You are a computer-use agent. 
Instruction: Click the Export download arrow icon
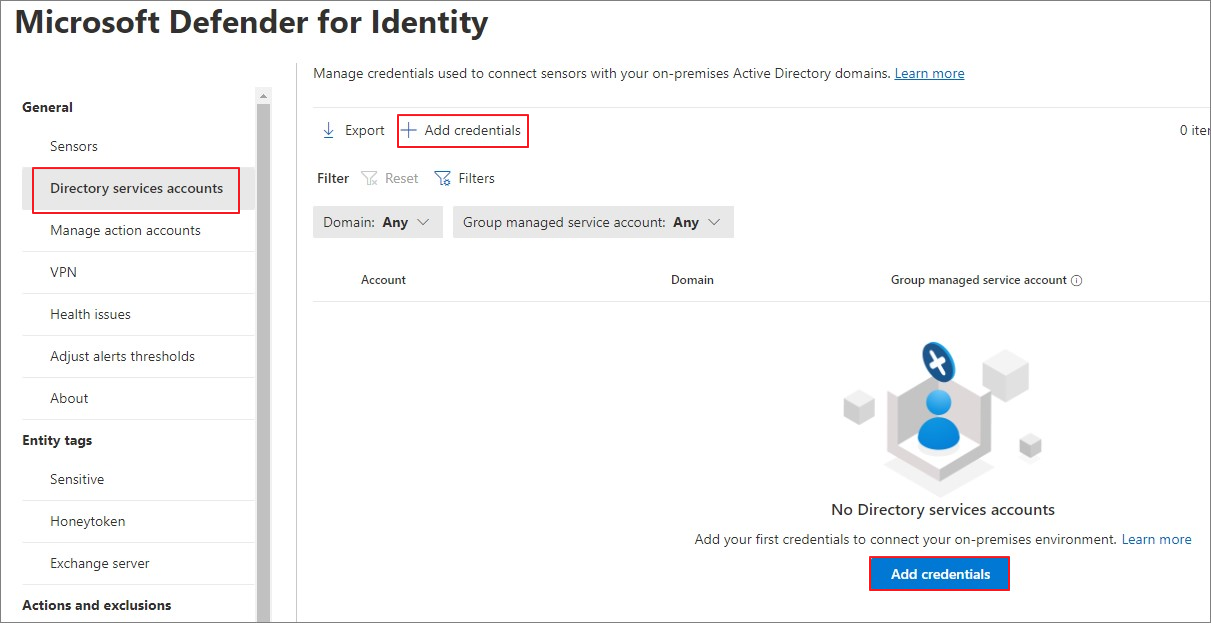[329, 131]
